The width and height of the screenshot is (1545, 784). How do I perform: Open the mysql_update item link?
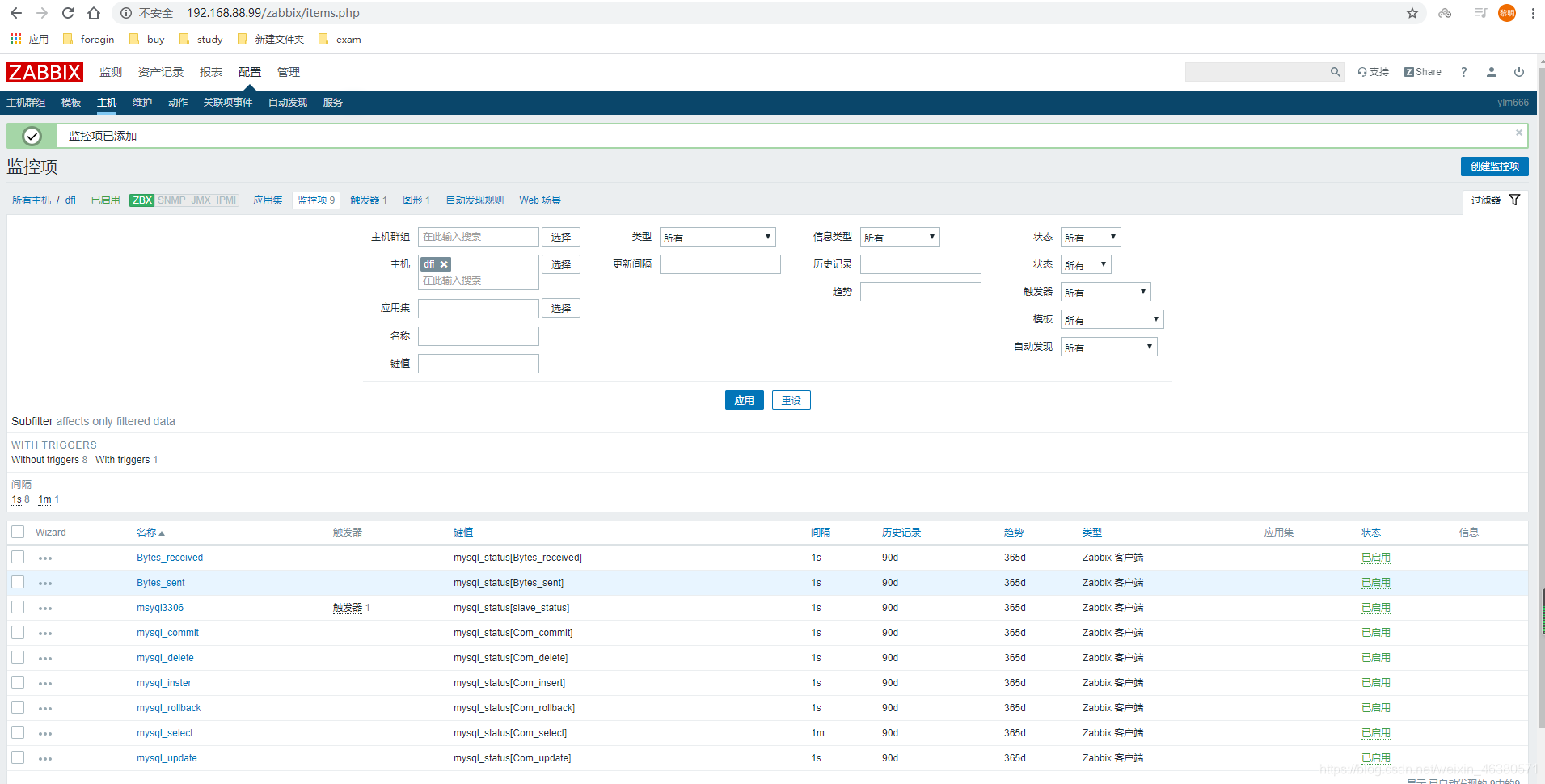point(167,758)
